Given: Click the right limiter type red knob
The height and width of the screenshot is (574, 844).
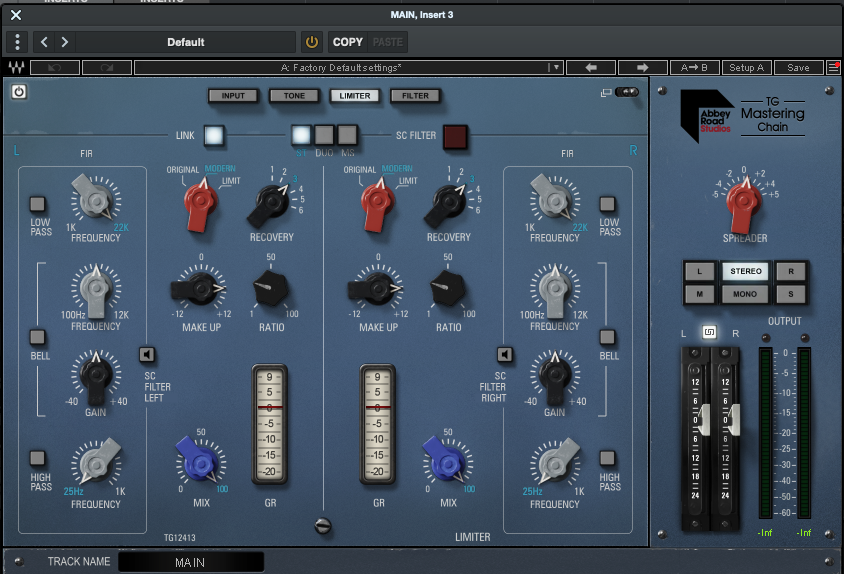Looking at the screenshot, I should [378, 203].
